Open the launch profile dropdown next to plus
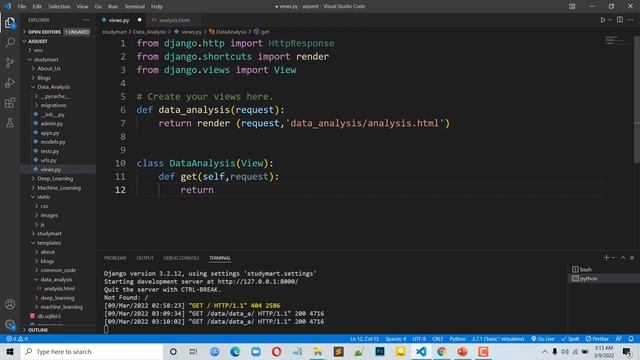This screenshot has width=640, height=360. (613, 258)
